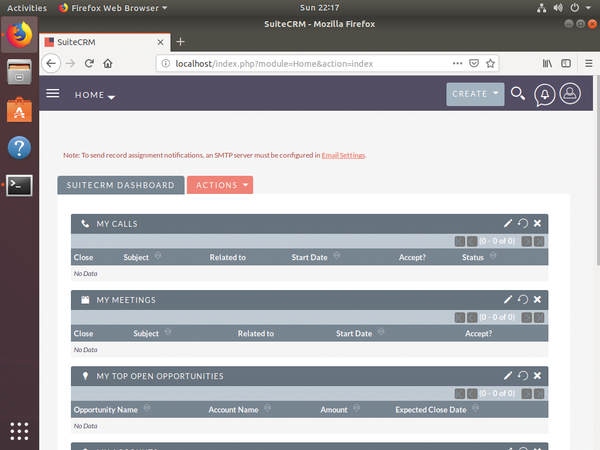The image size is (600, 450).
Task: Remove the My Meetings dashlet
Action: pos(537,300)
